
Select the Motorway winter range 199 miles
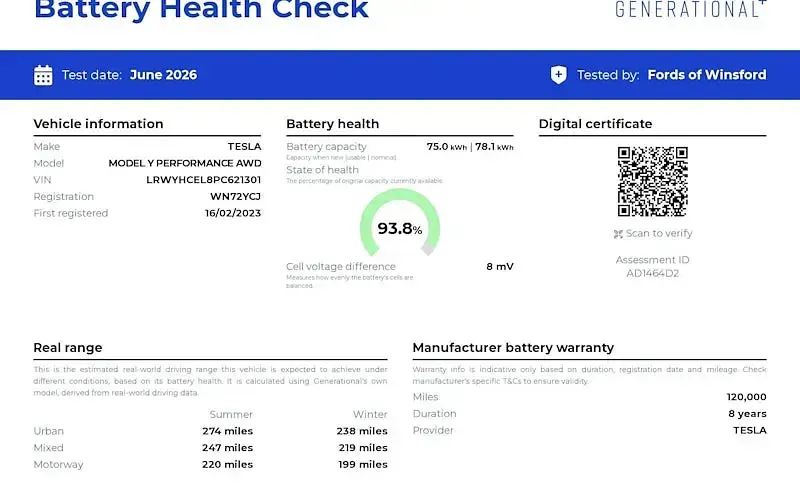[363, 465]
